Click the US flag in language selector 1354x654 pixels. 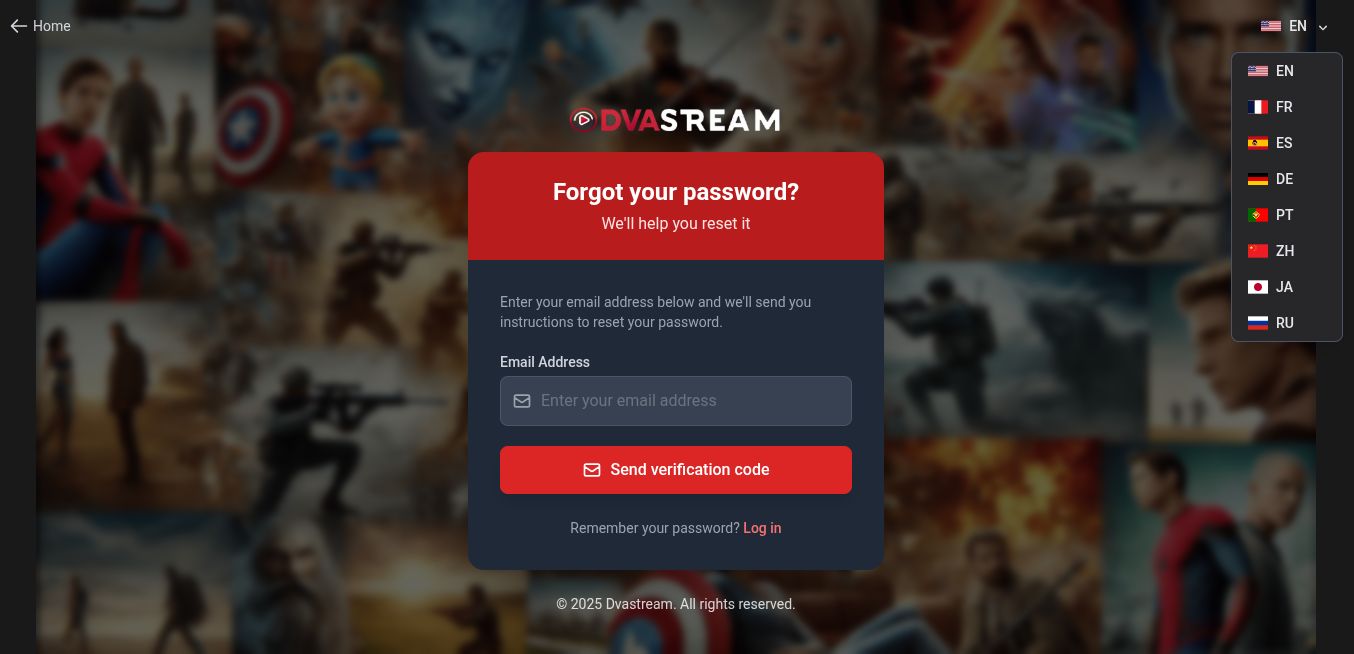(1271, 26)
